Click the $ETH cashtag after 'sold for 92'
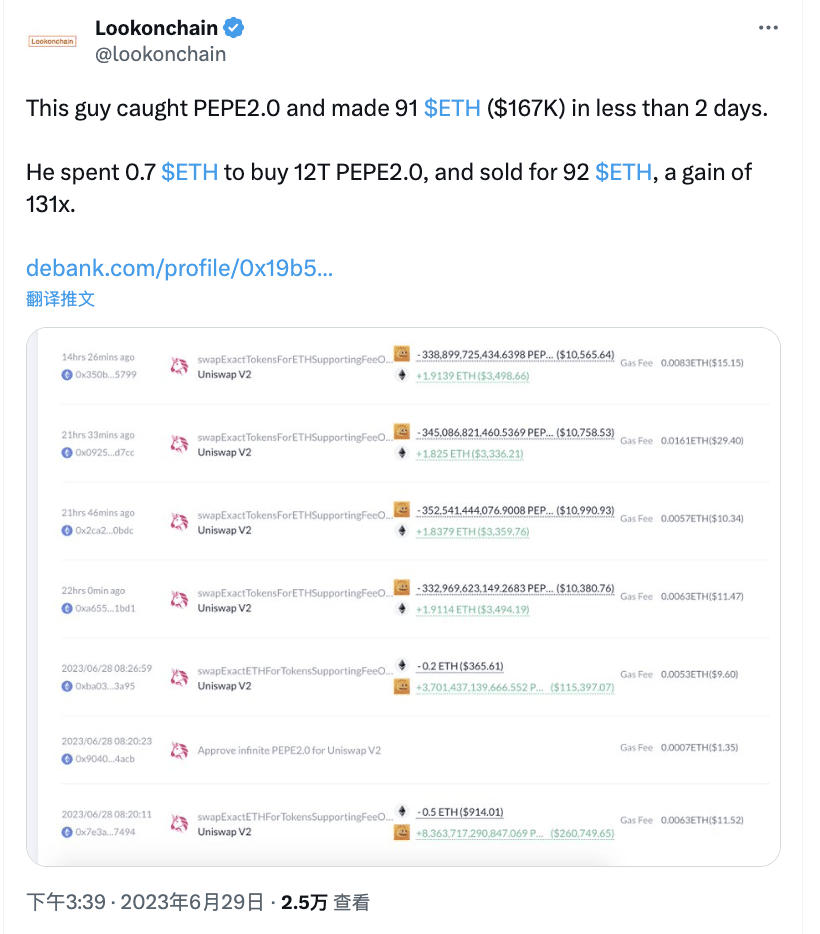Screen dimensions: 820x934 [623, 171]
